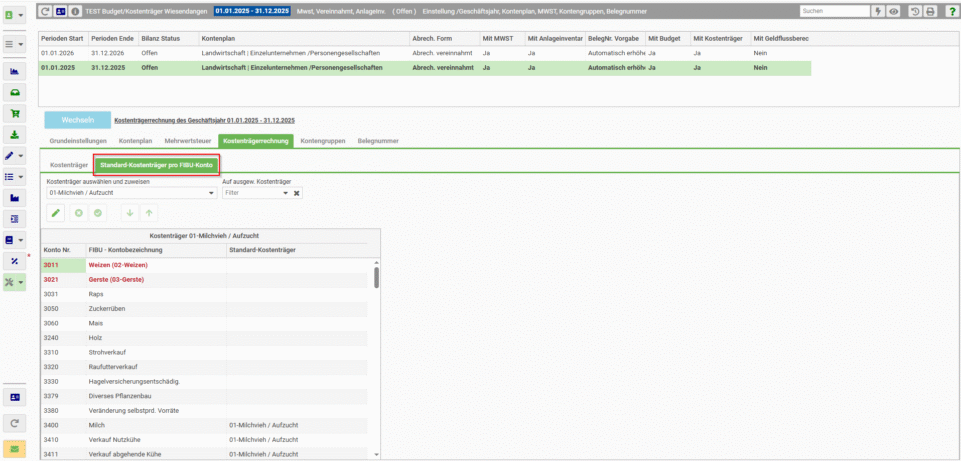961x461 pixels.
Task: Open the blue pencil sidebar menu
Action: pos(15,156)
